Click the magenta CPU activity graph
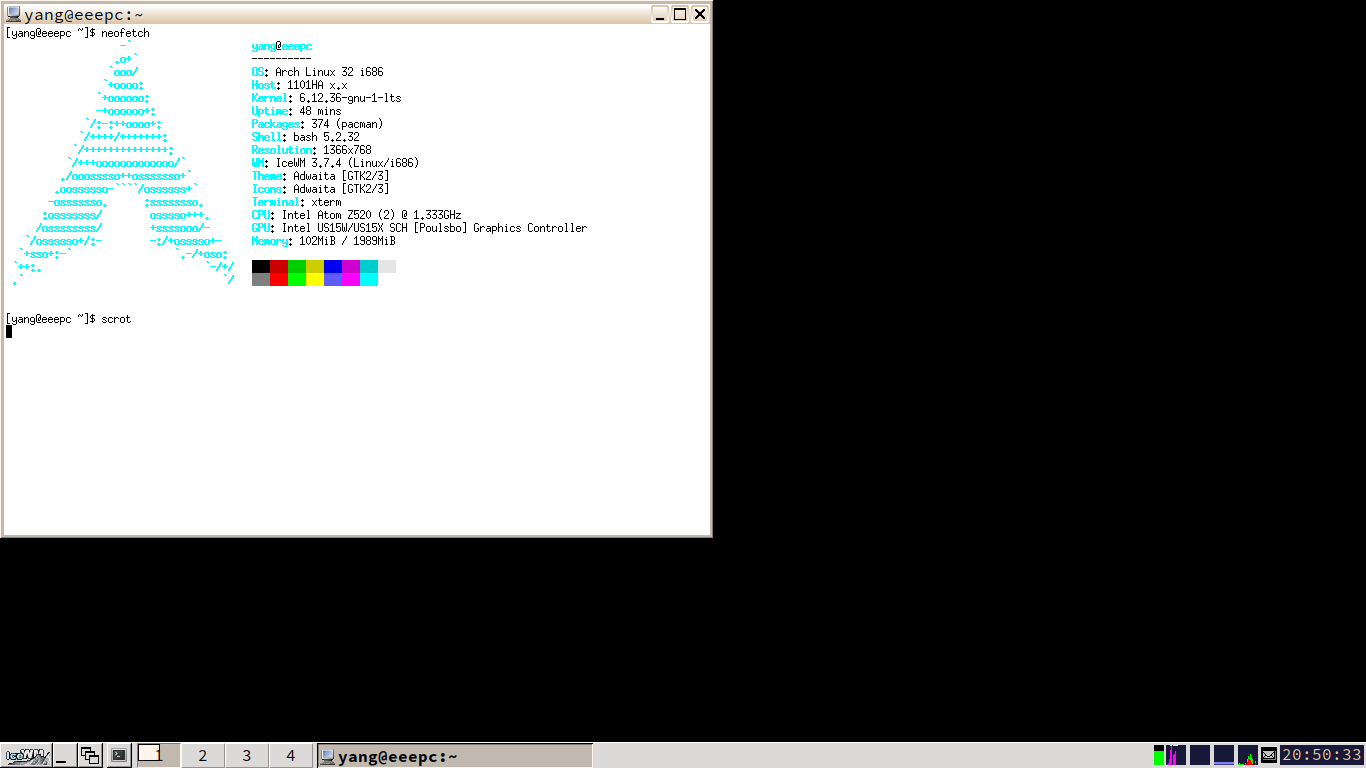Viewport: 1366px width, 768px height. click(1176, 755)
